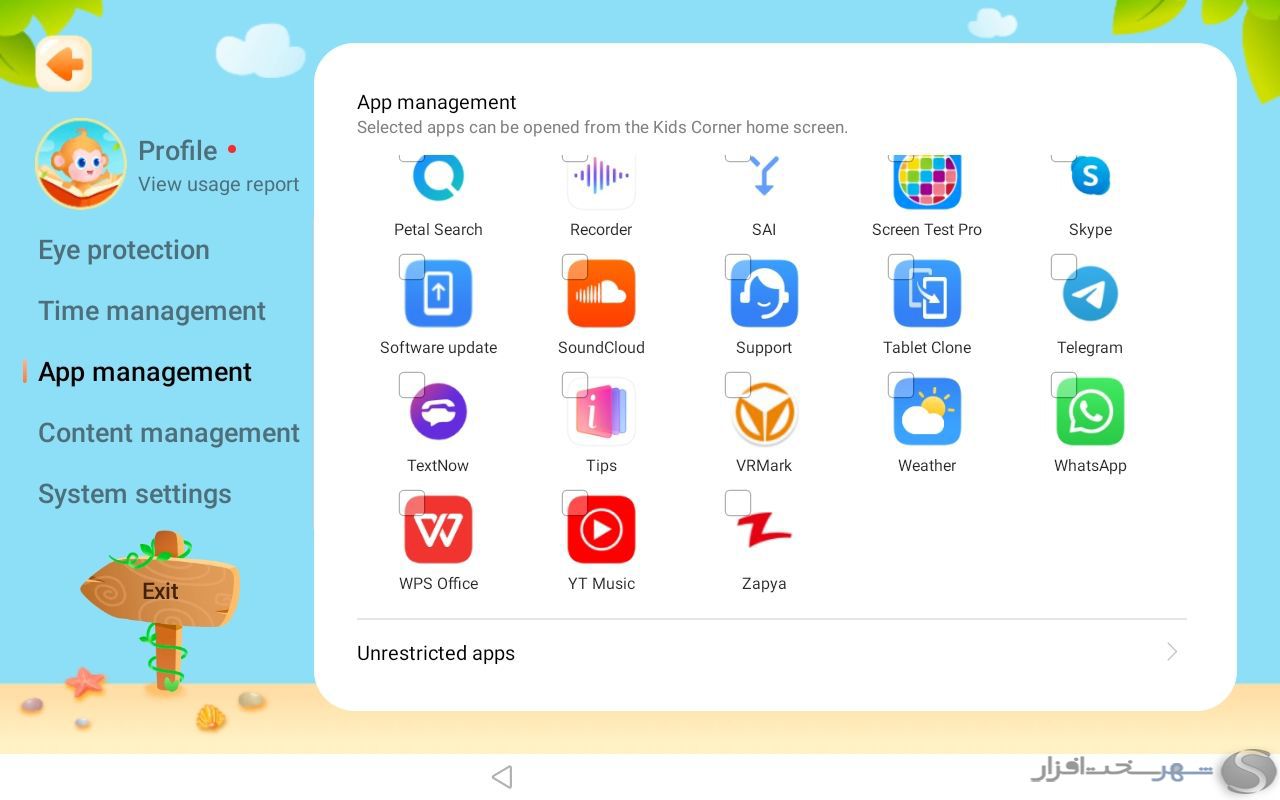Tap the Support app icon
1280x800 pixels.
point(764,293)
